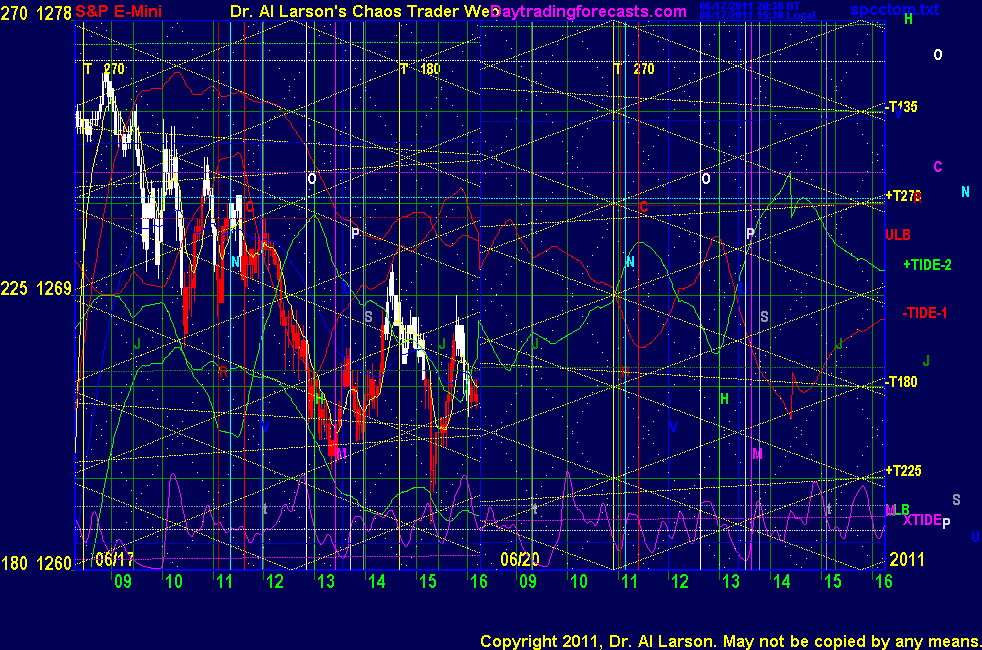982x650 pixels.
Task: Click the +T225 line label
Action: tap(903, 470)
